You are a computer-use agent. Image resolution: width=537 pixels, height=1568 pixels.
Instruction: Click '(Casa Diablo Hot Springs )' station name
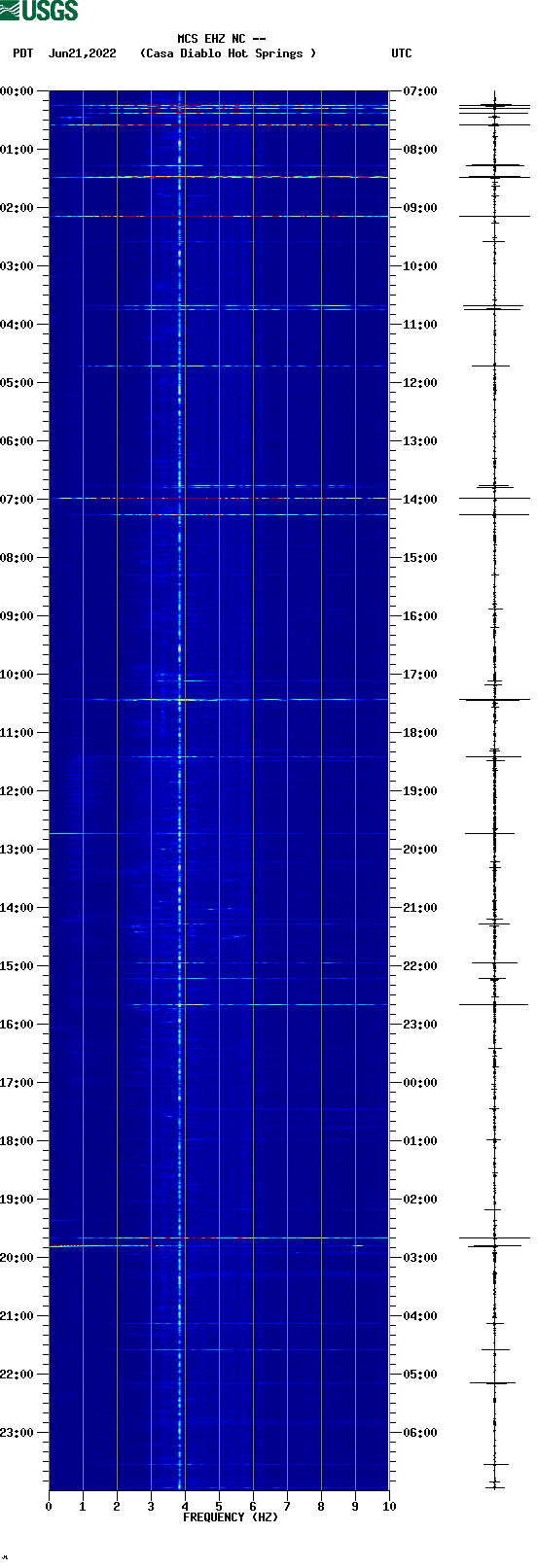tap(229, 53)
